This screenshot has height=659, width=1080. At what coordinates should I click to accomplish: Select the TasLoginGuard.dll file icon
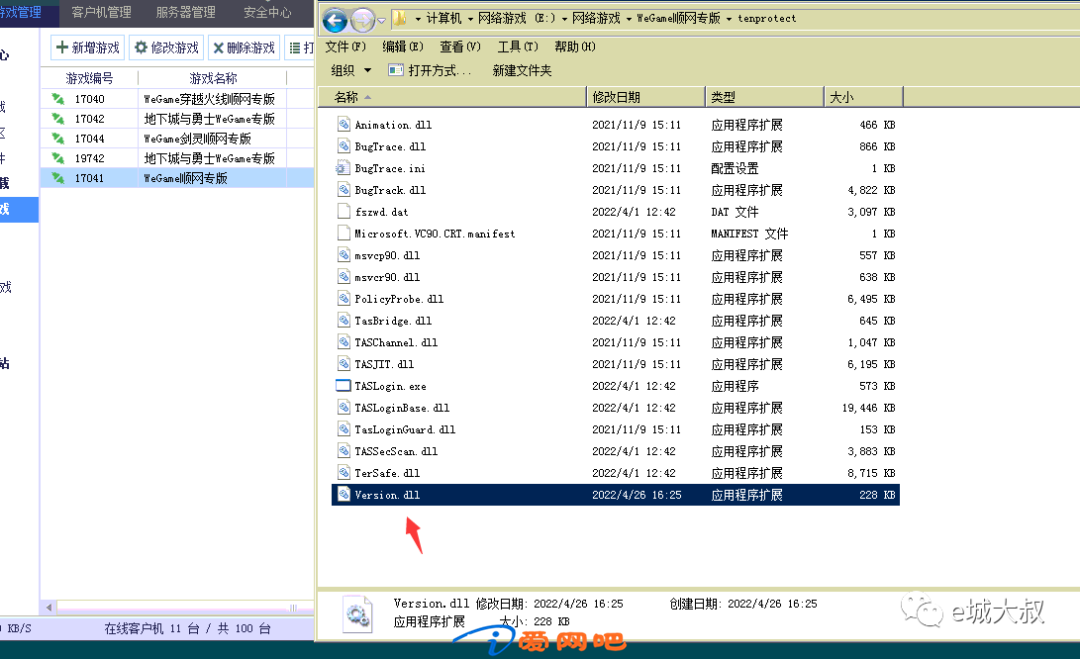pos(344,429)
